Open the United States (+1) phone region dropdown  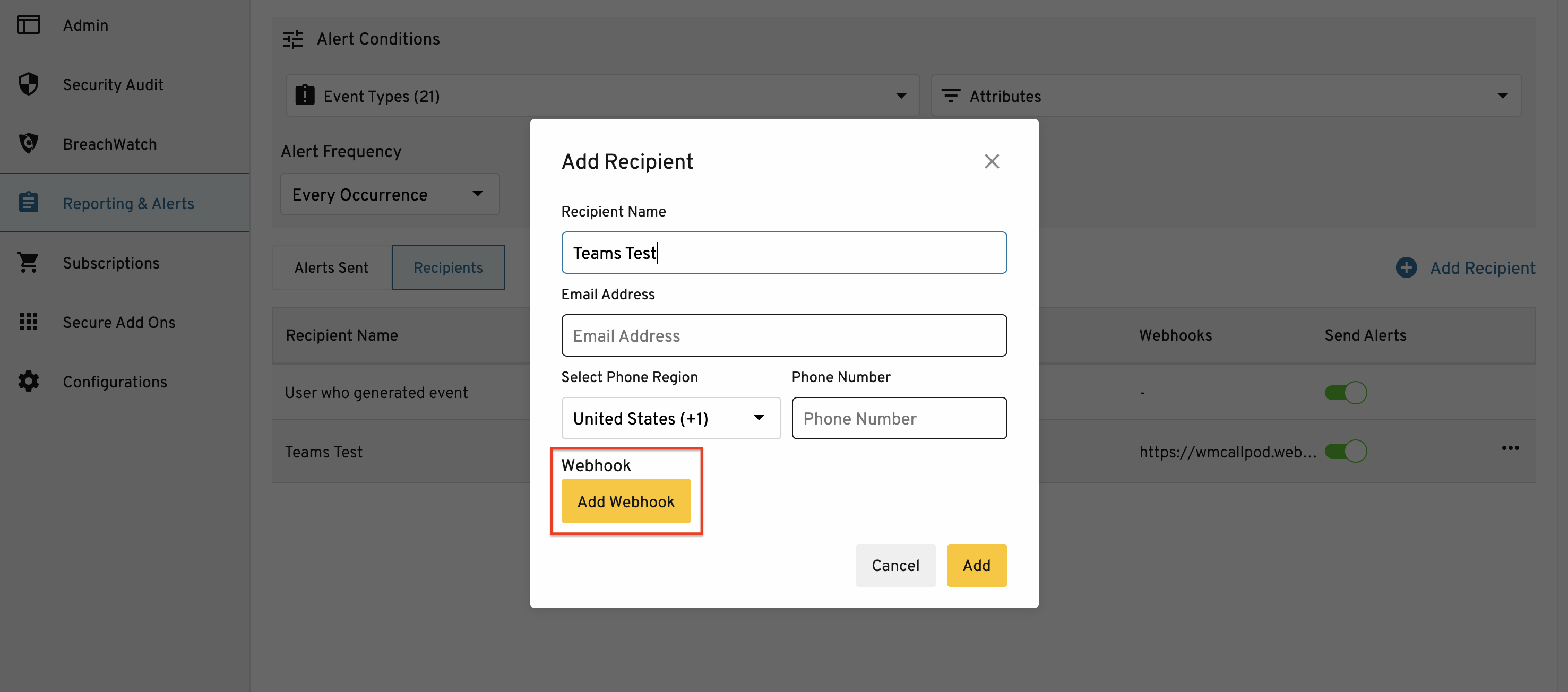pos(671,418)
